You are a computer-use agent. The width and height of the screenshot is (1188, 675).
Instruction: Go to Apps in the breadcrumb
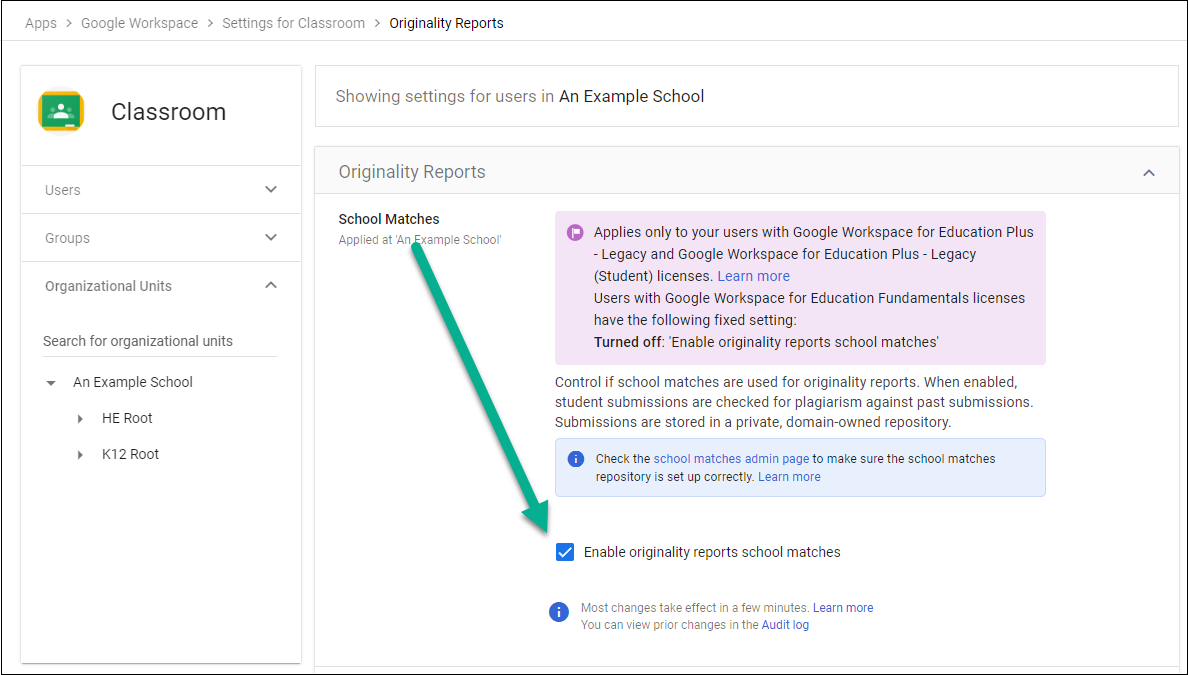pos(41,23)
